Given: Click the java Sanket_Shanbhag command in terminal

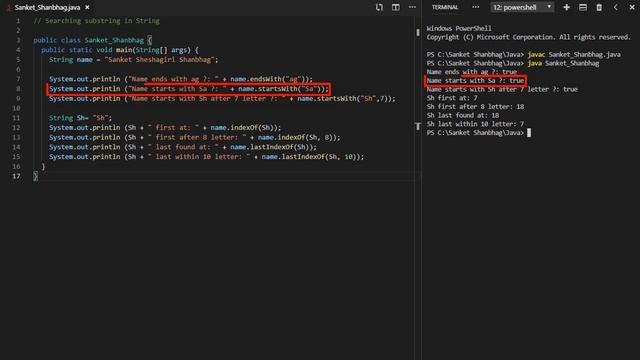Looking at the screenshot, I should 563,63.
